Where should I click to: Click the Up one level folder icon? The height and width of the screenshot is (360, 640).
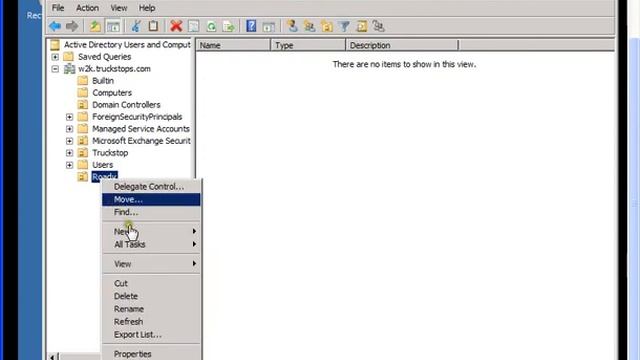95,27
